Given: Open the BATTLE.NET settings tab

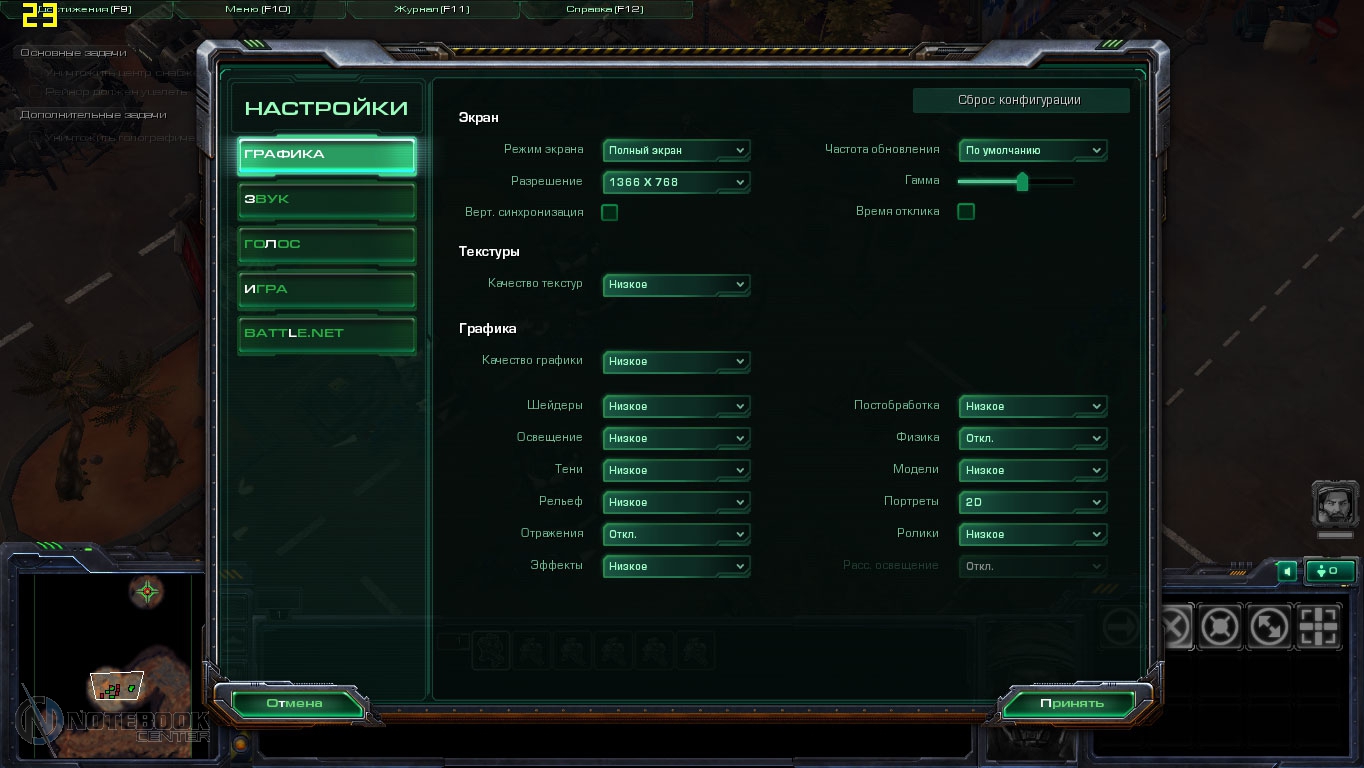Looking at the screenshot, I should [327, 334].
